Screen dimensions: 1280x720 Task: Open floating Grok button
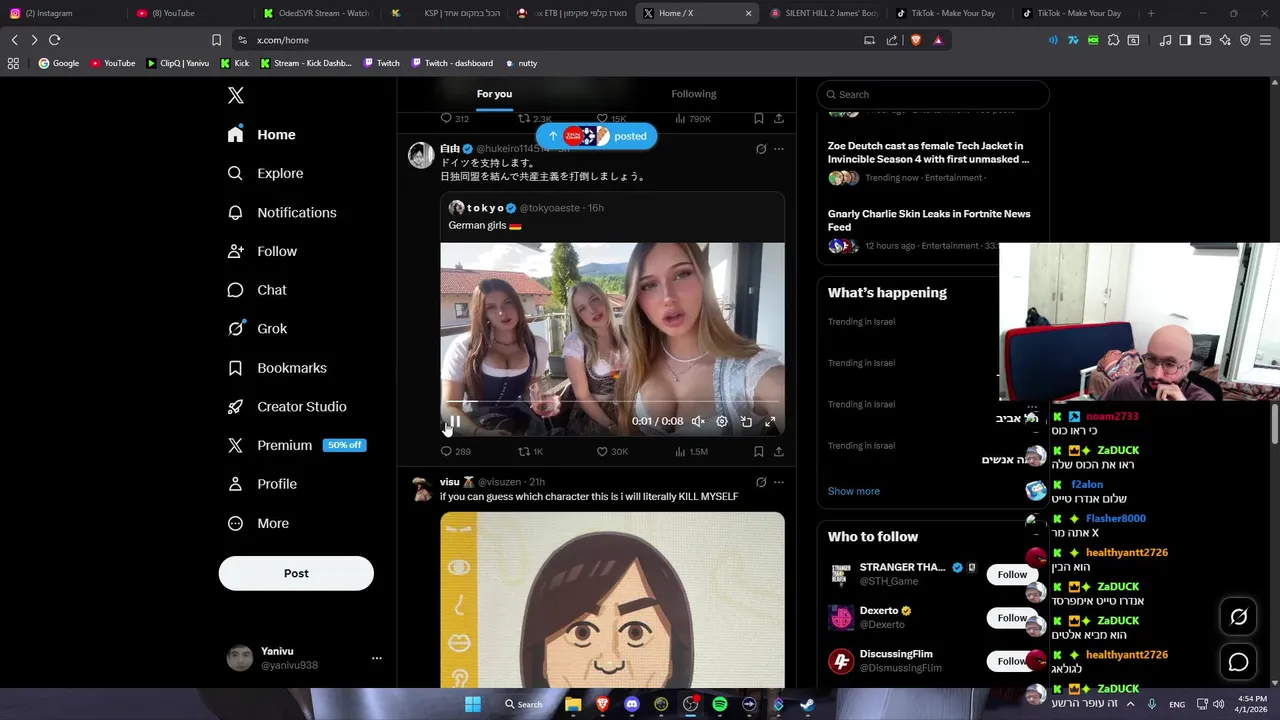(1238, 617)
